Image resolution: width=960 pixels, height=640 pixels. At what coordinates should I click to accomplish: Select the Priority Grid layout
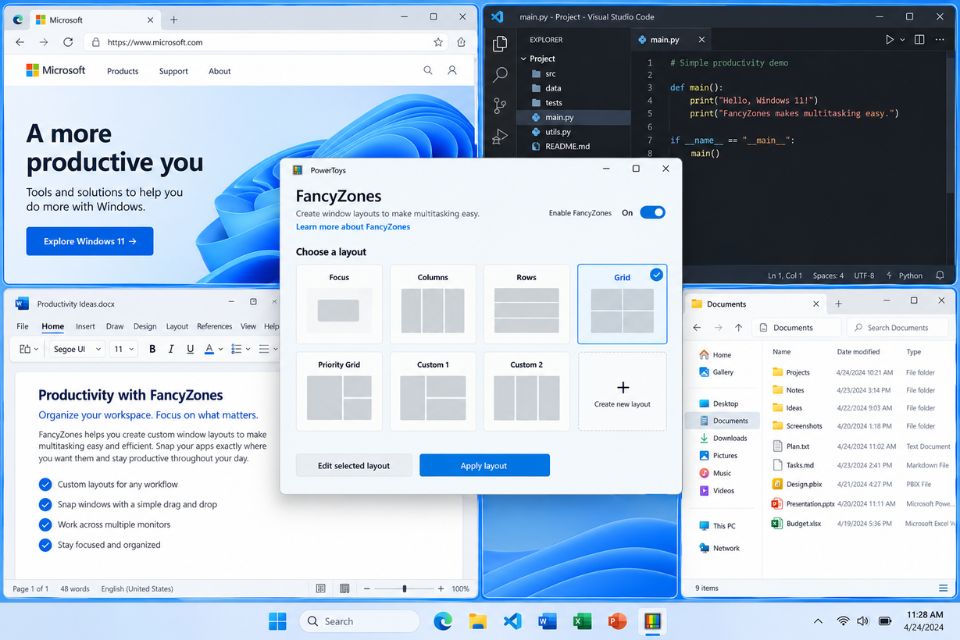point(339,391)
